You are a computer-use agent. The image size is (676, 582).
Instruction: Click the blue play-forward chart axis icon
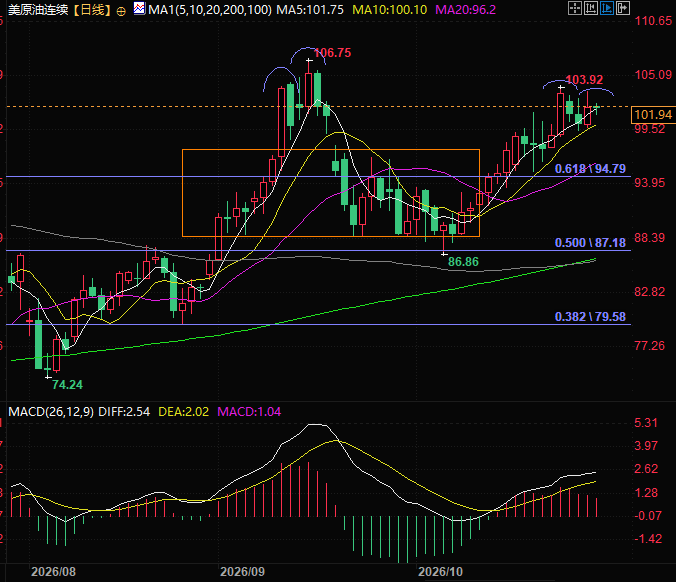point(607,8)
